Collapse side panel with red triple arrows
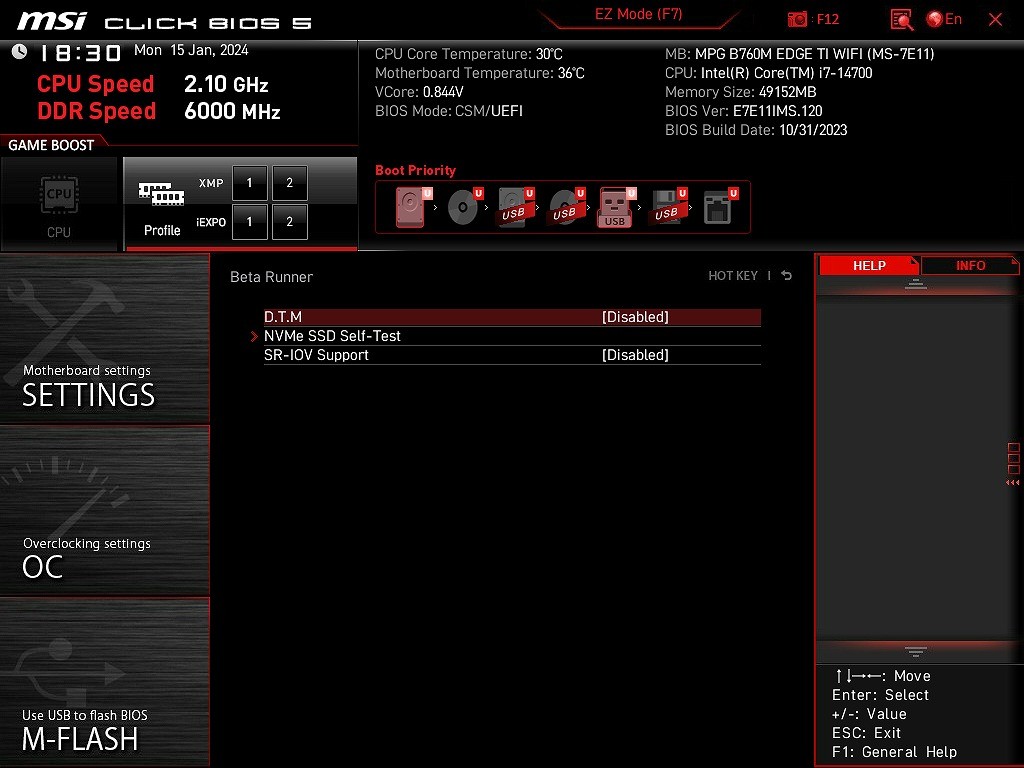The width and height of the screenshot is (1024, 768). pos(1012,483)
